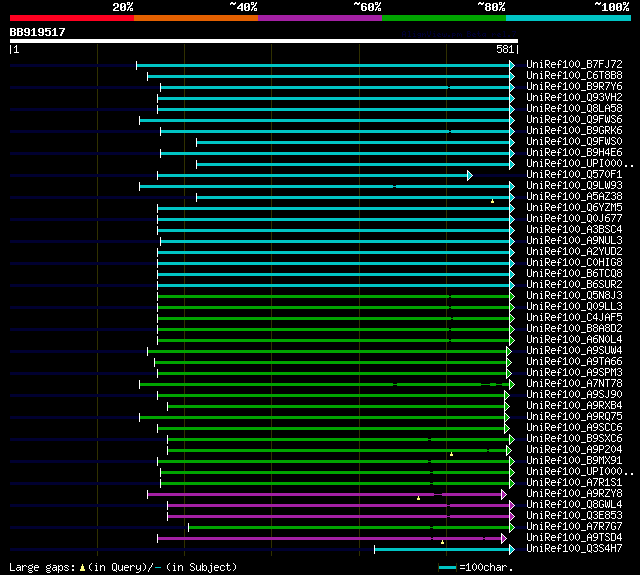Open hit UniRef100_B7FJ72
Image resolution: width=640 pixels, height=575 pixels.
tap(574, 64)
